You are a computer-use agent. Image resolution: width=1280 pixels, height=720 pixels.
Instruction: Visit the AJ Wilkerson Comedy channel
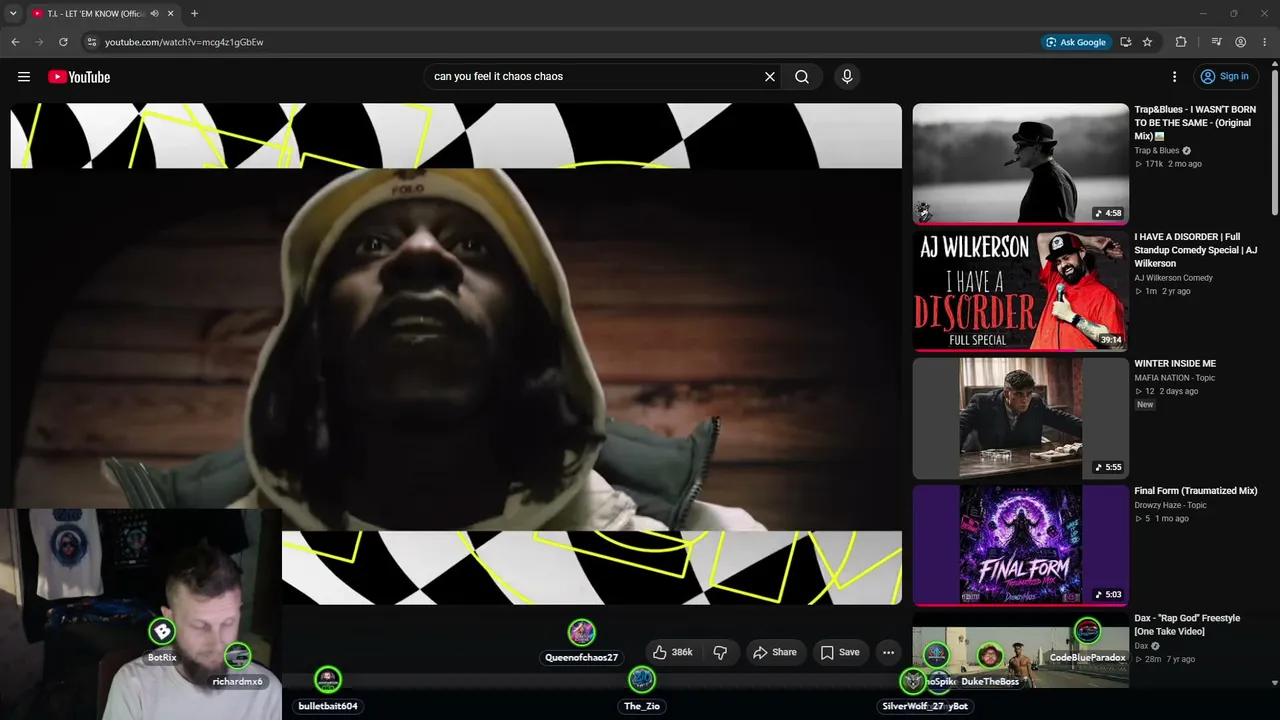(1174, 278)
